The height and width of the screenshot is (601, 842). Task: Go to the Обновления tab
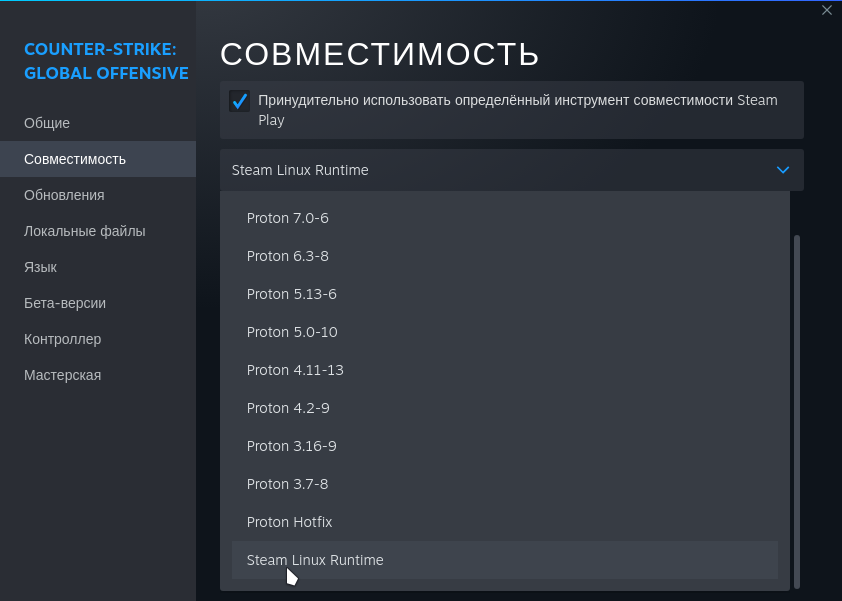coord(98,195)
